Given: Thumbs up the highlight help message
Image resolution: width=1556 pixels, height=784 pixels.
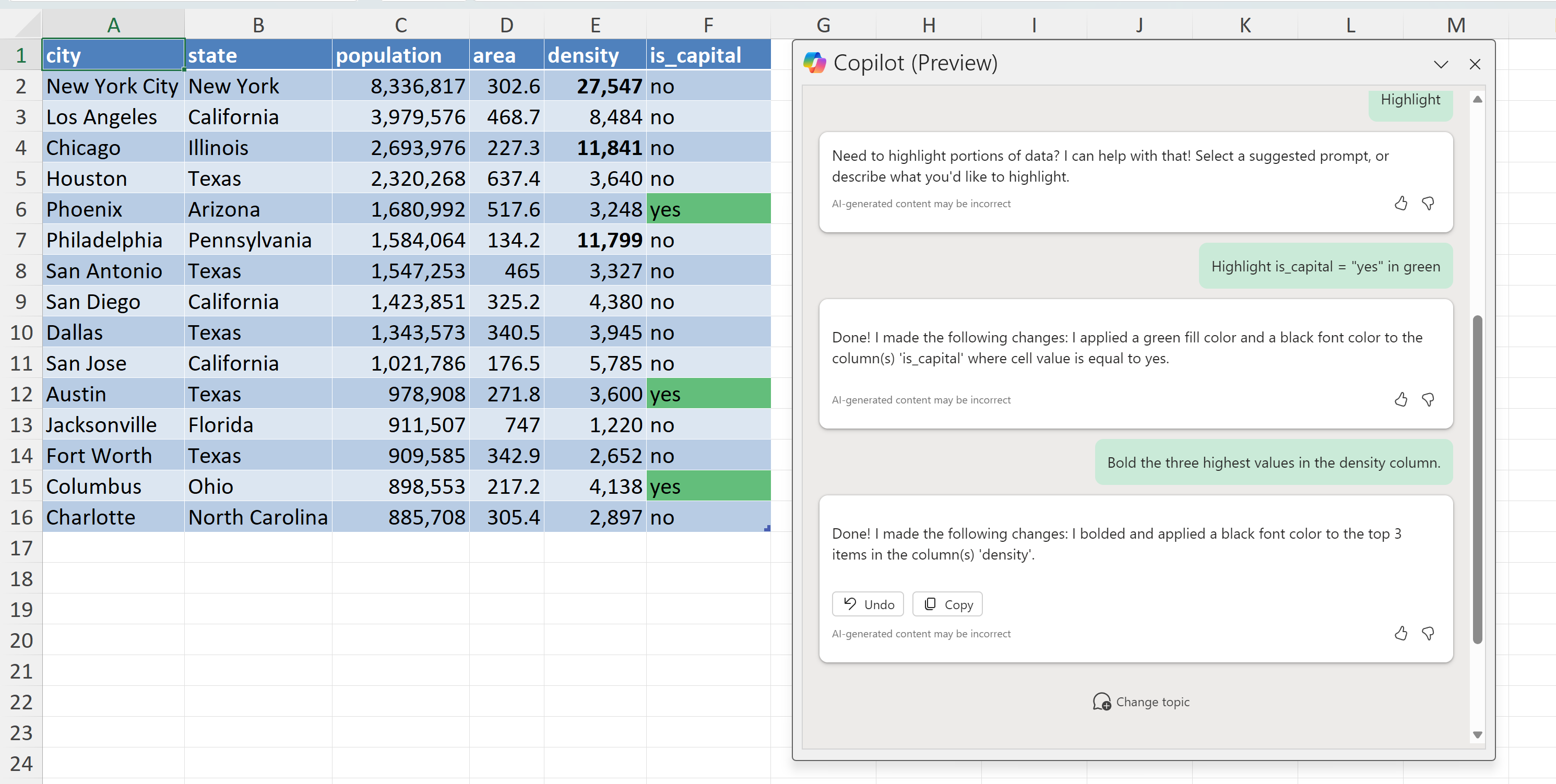Looking at the screenshot, I should (x=1401, y=204).
